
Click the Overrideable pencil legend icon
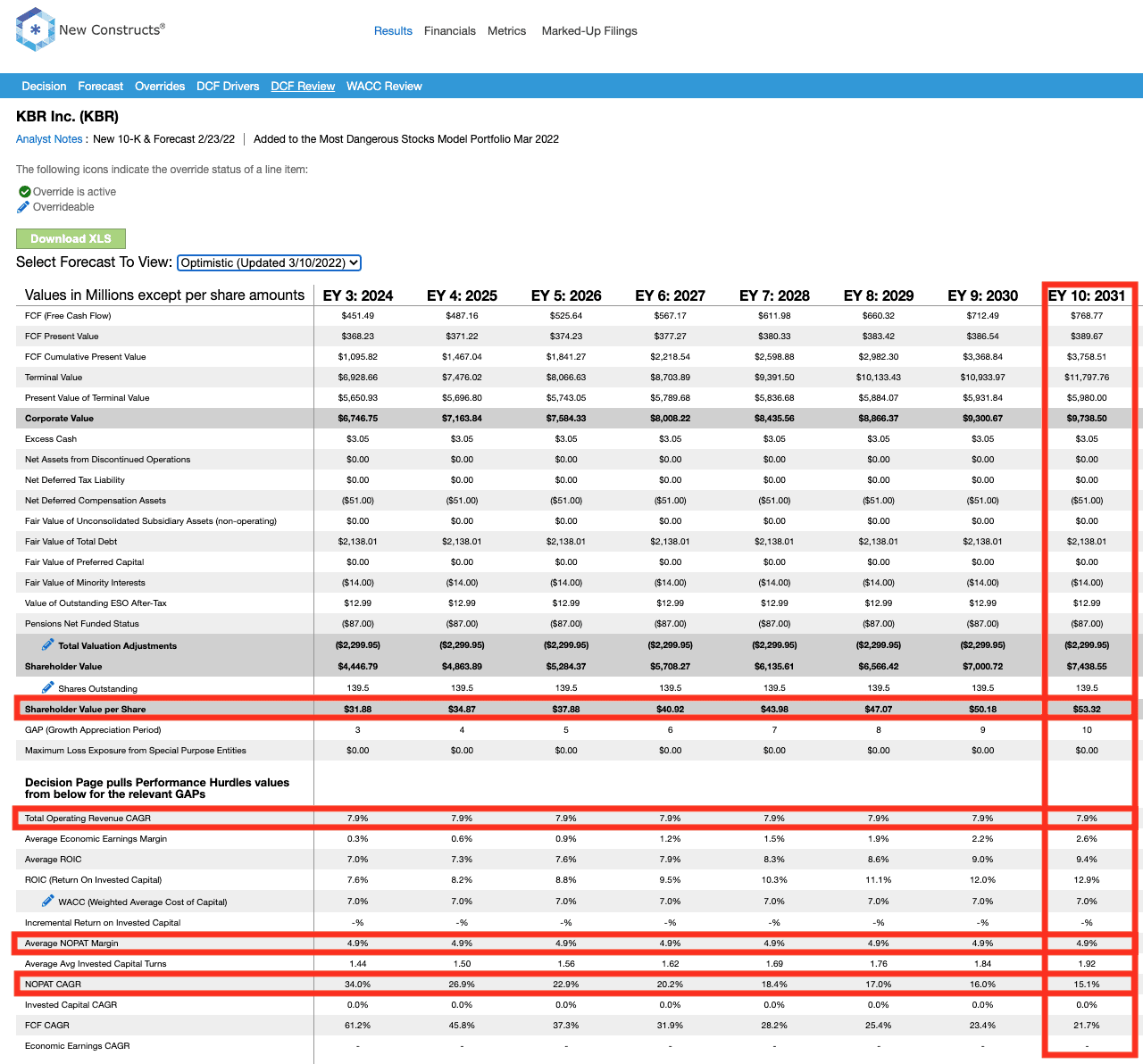23,207
